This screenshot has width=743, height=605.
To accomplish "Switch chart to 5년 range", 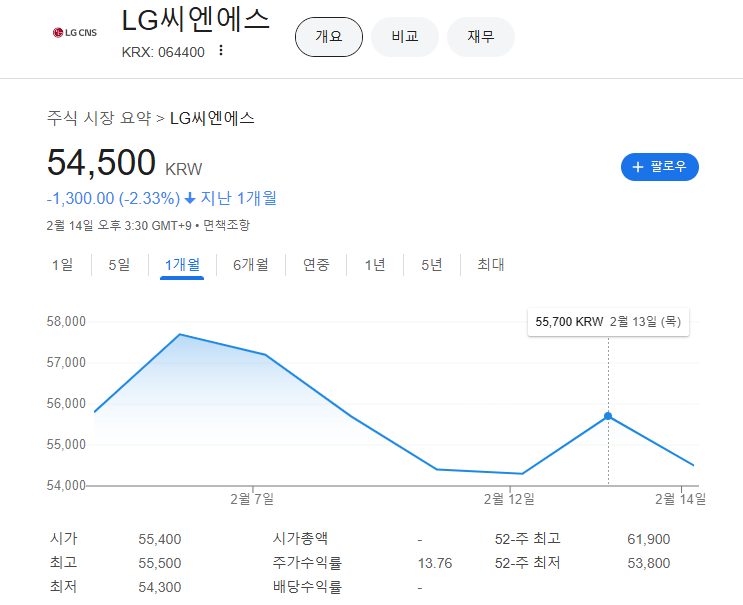I will click(432, 264).
